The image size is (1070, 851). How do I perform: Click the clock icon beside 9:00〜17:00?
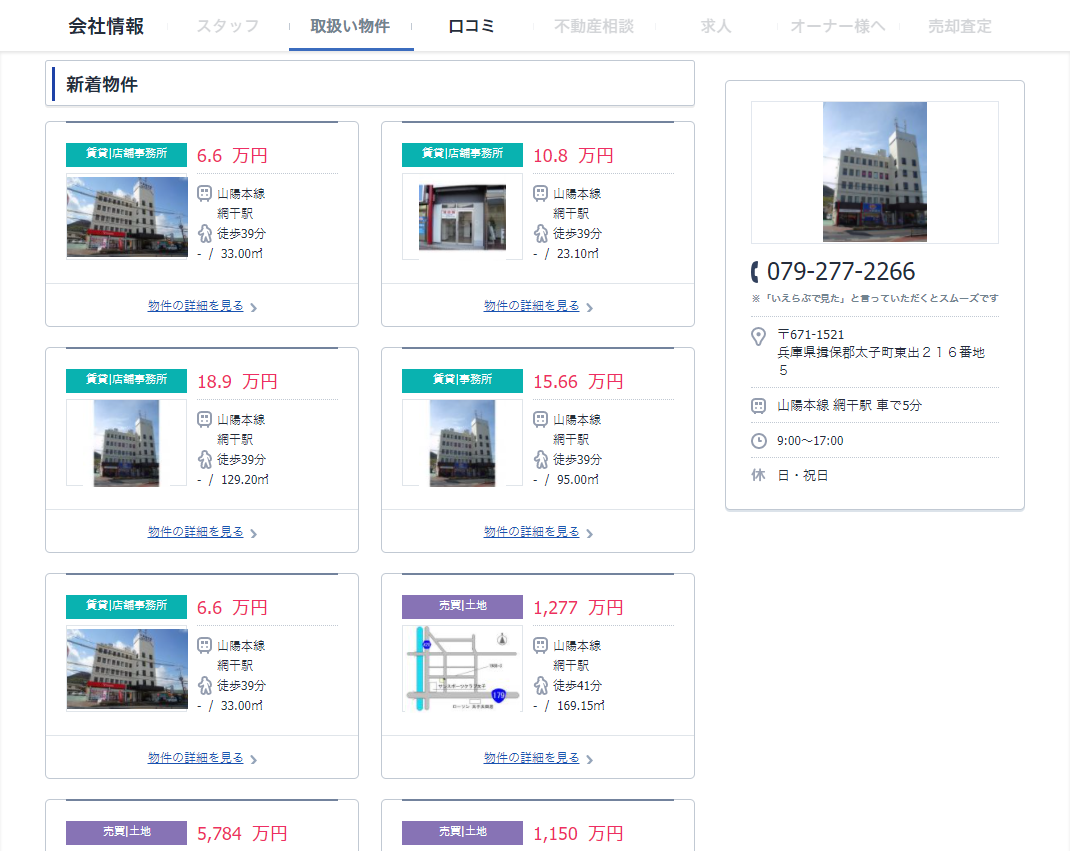pos(758,441)
